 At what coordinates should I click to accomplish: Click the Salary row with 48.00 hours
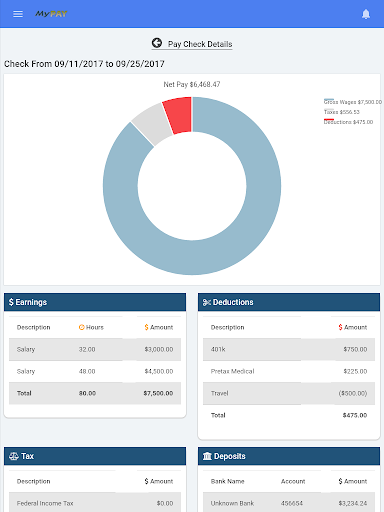click(95, 371)
